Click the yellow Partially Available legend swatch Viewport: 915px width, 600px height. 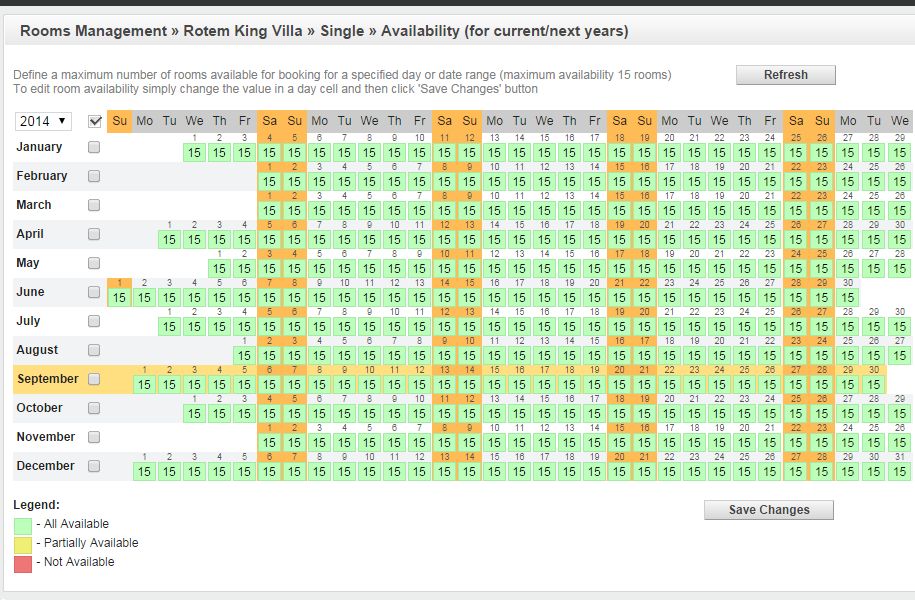(x=23, y=545)
